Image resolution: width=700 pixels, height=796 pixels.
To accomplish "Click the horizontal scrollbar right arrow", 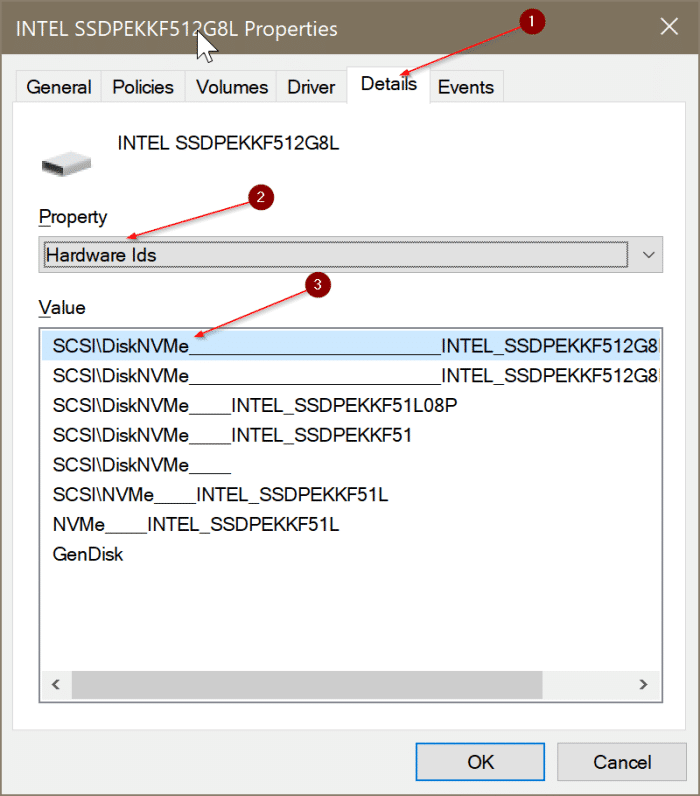I will point(644,684).
